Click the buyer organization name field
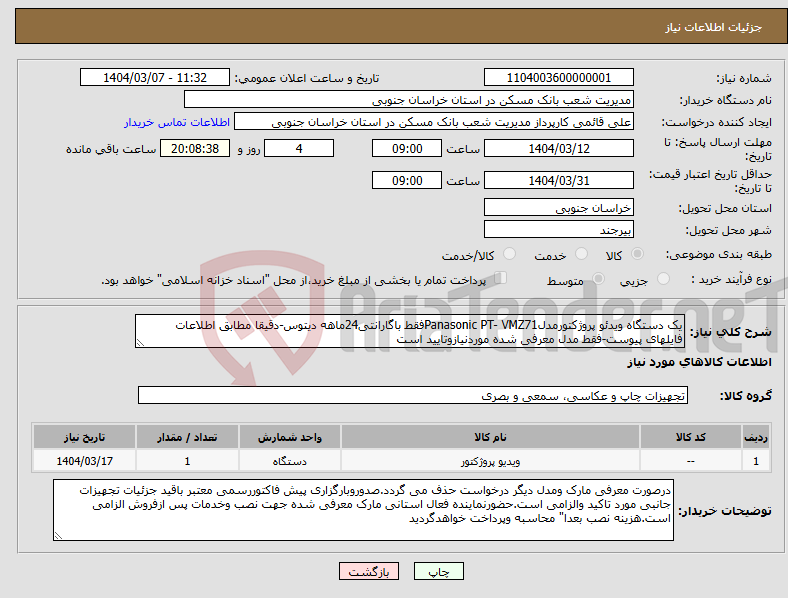This screenshot has height=598, width=788. tap(409, 99)
